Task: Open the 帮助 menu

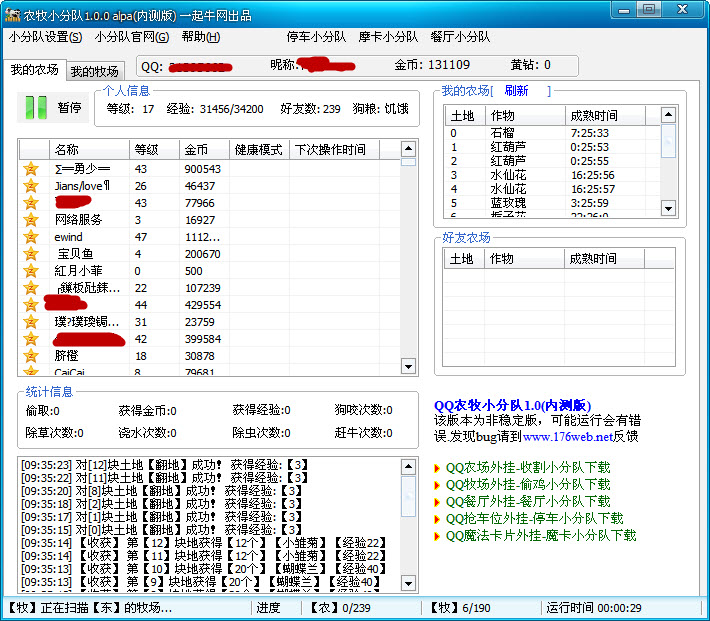Action: [x=200, y=37]
